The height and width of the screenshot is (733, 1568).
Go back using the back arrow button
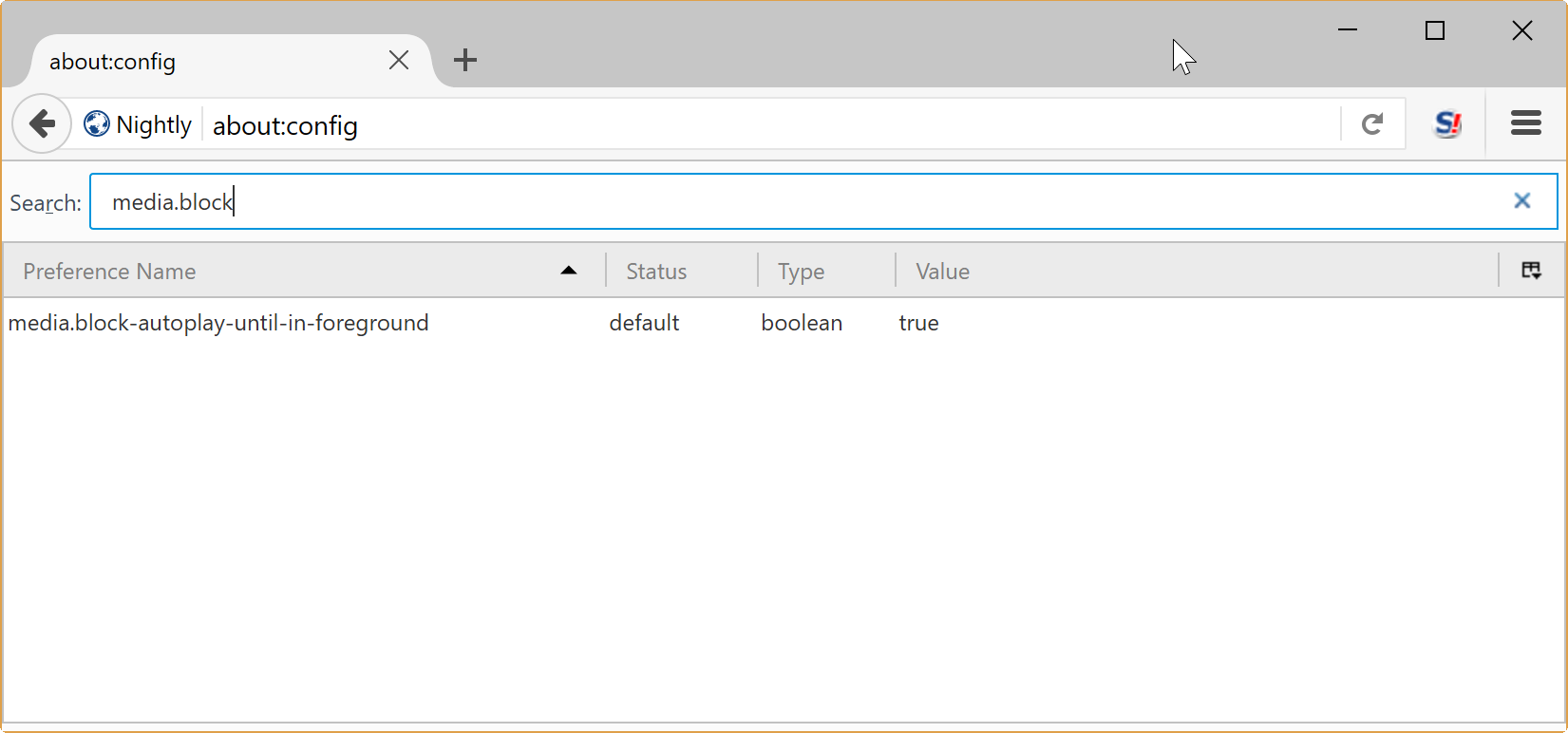point(42,123)
